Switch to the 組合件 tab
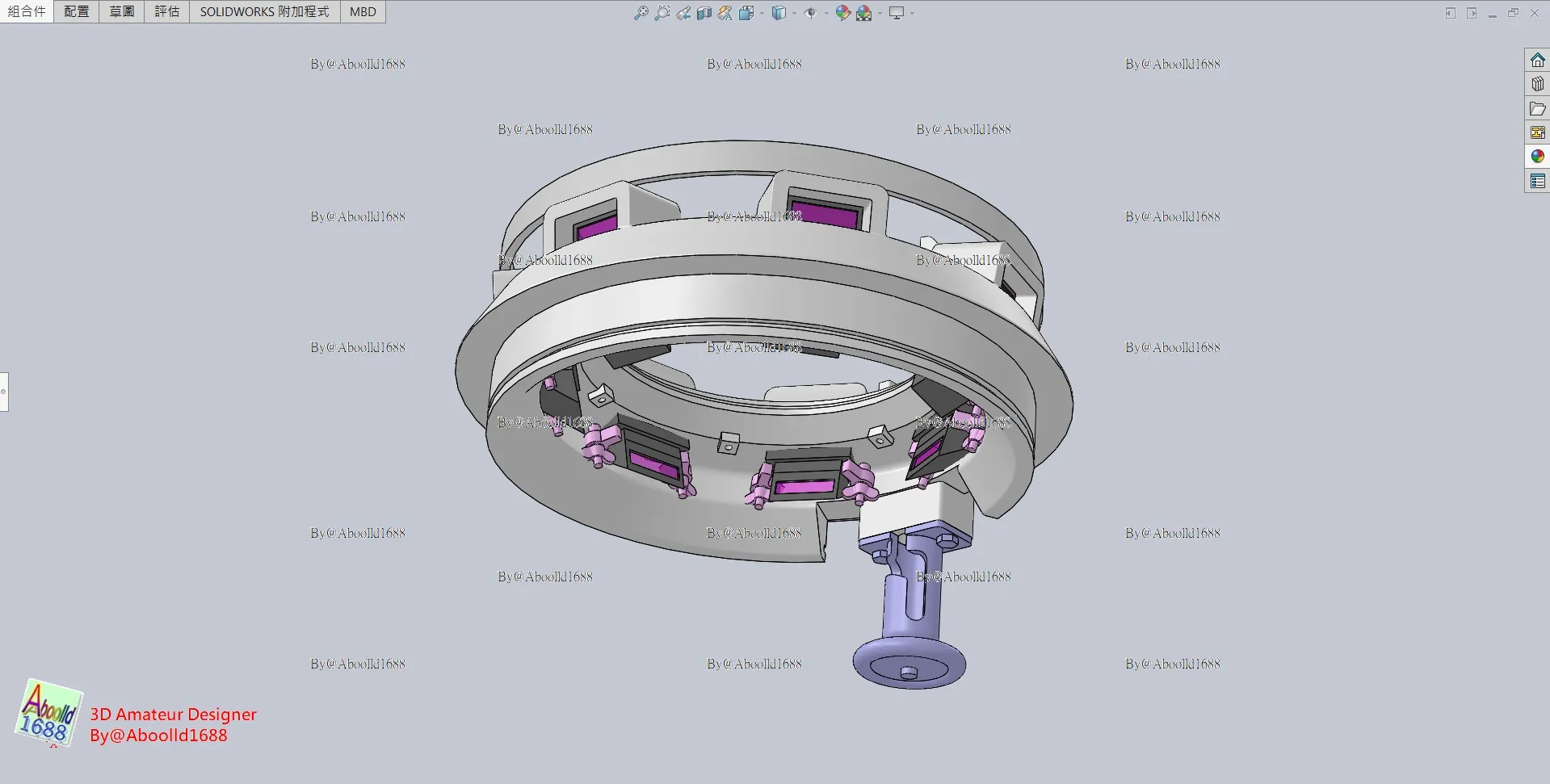The image size is (1550, 784). pyautogui.click(x=27, y=11)
